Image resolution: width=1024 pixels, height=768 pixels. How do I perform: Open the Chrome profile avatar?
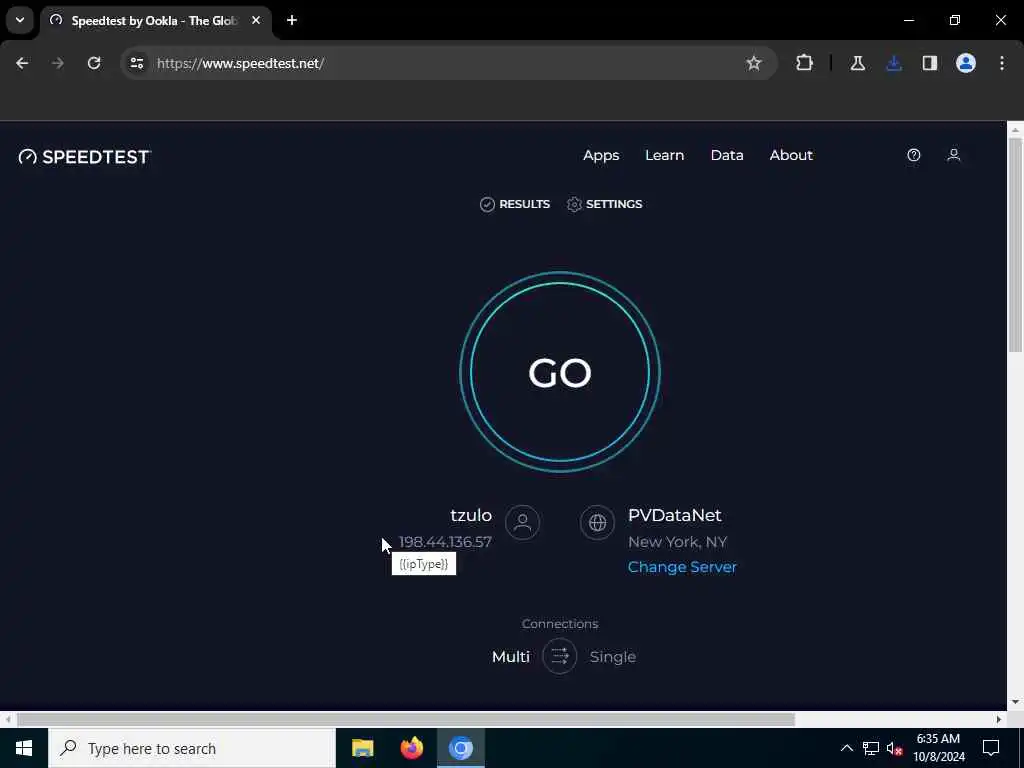[966, 63]
